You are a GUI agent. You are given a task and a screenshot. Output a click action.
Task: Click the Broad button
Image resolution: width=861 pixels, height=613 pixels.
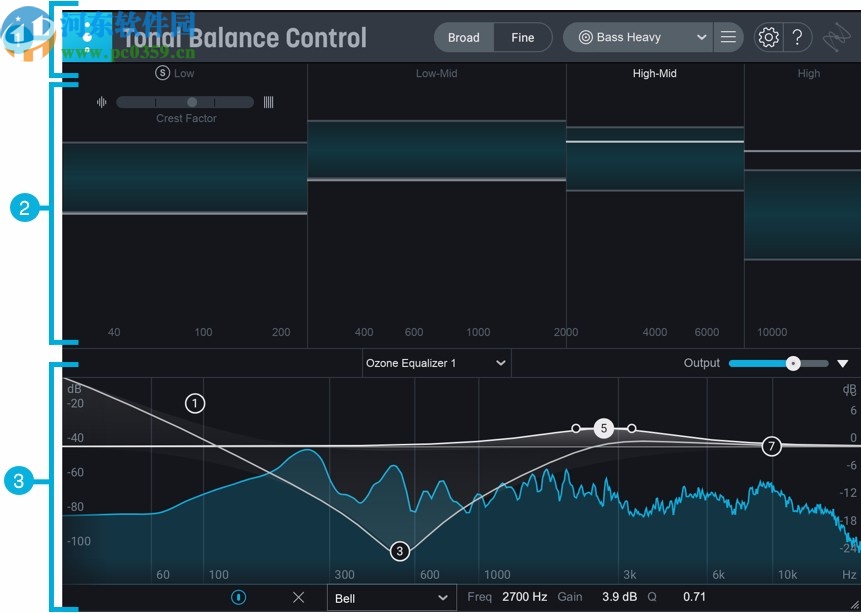tap(463, 37)
